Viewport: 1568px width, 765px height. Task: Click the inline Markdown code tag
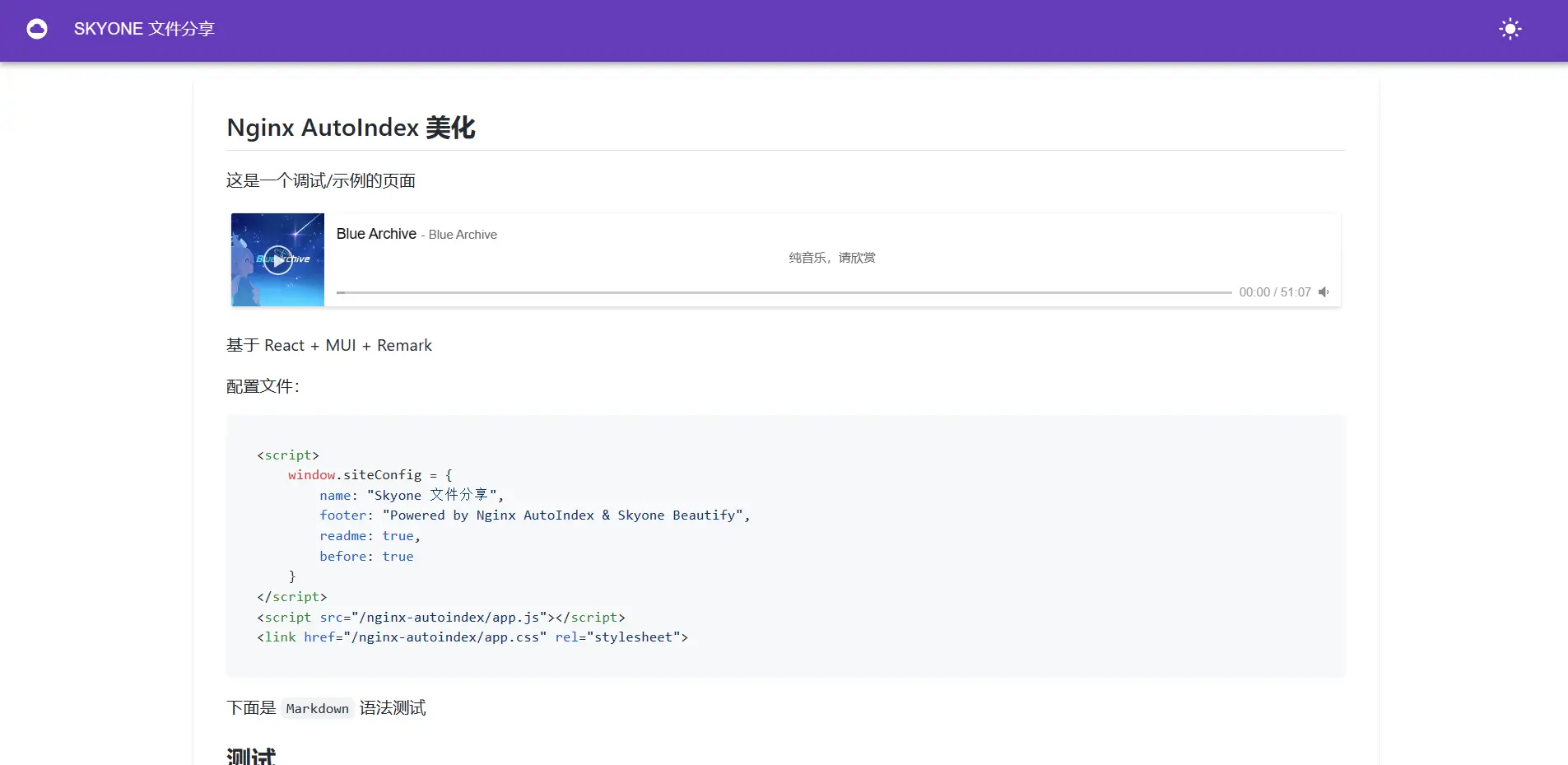click(317, 709)
